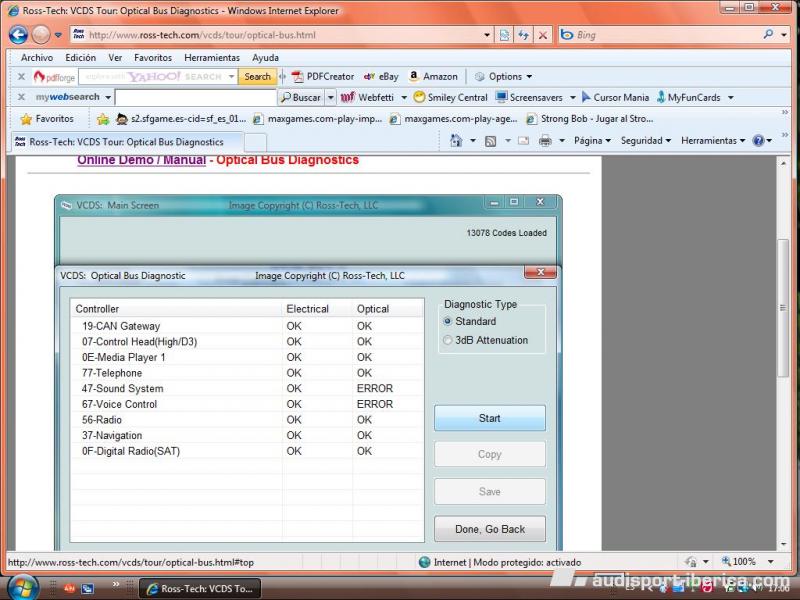
Task: Click the Bing search magnifier icon
Action: pyautogui.click(x=768, y=34)
